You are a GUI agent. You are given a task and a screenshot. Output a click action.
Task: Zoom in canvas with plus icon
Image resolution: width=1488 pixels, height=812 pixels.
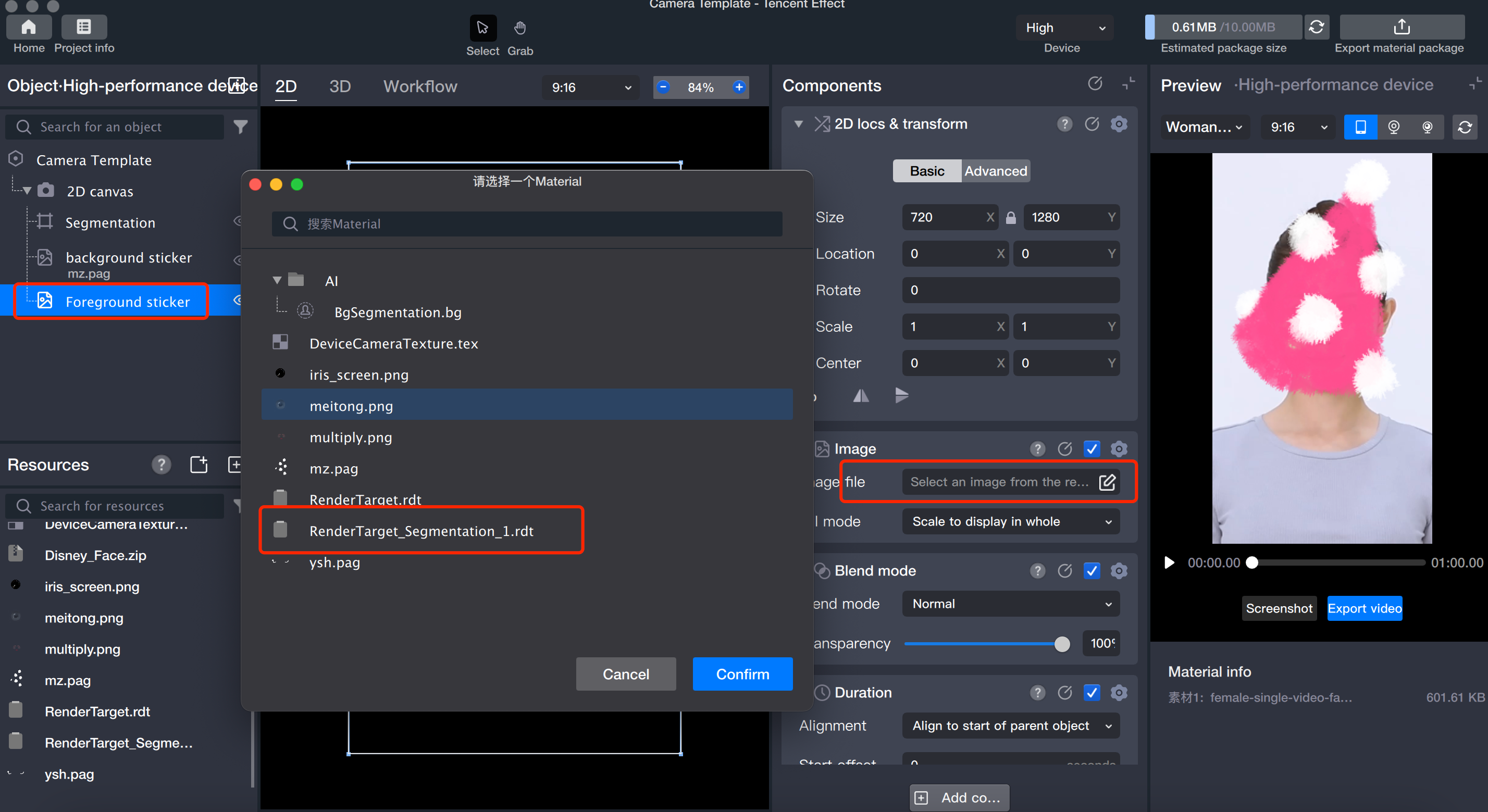[739, 87]
